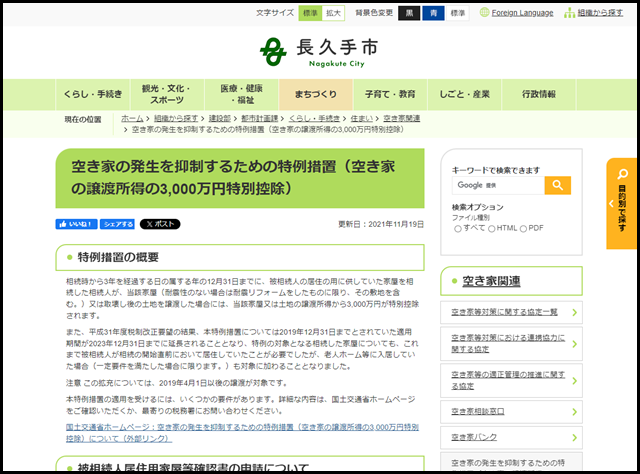The image size is (640, 474).
Task: Click the organization tree icon in header
Action: (569, 13)
